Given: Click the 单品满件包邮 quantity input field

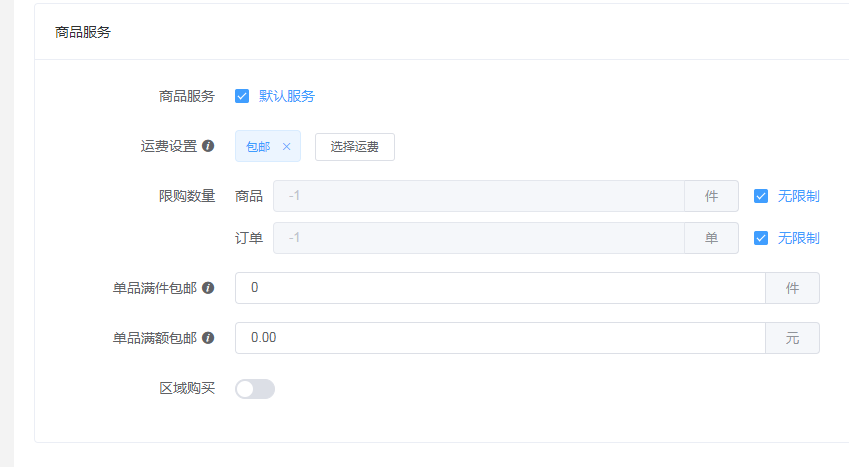Looking at the screenshot, I should tap(500, 288).
